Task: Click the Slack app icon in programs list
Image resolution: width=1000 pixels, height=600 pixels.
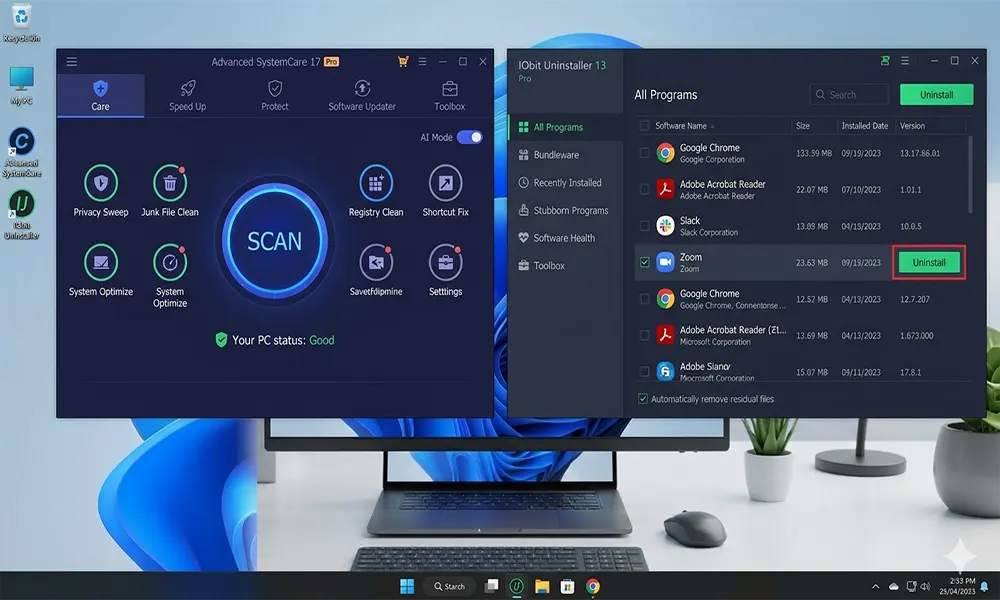Action: (x=665, y=226)
